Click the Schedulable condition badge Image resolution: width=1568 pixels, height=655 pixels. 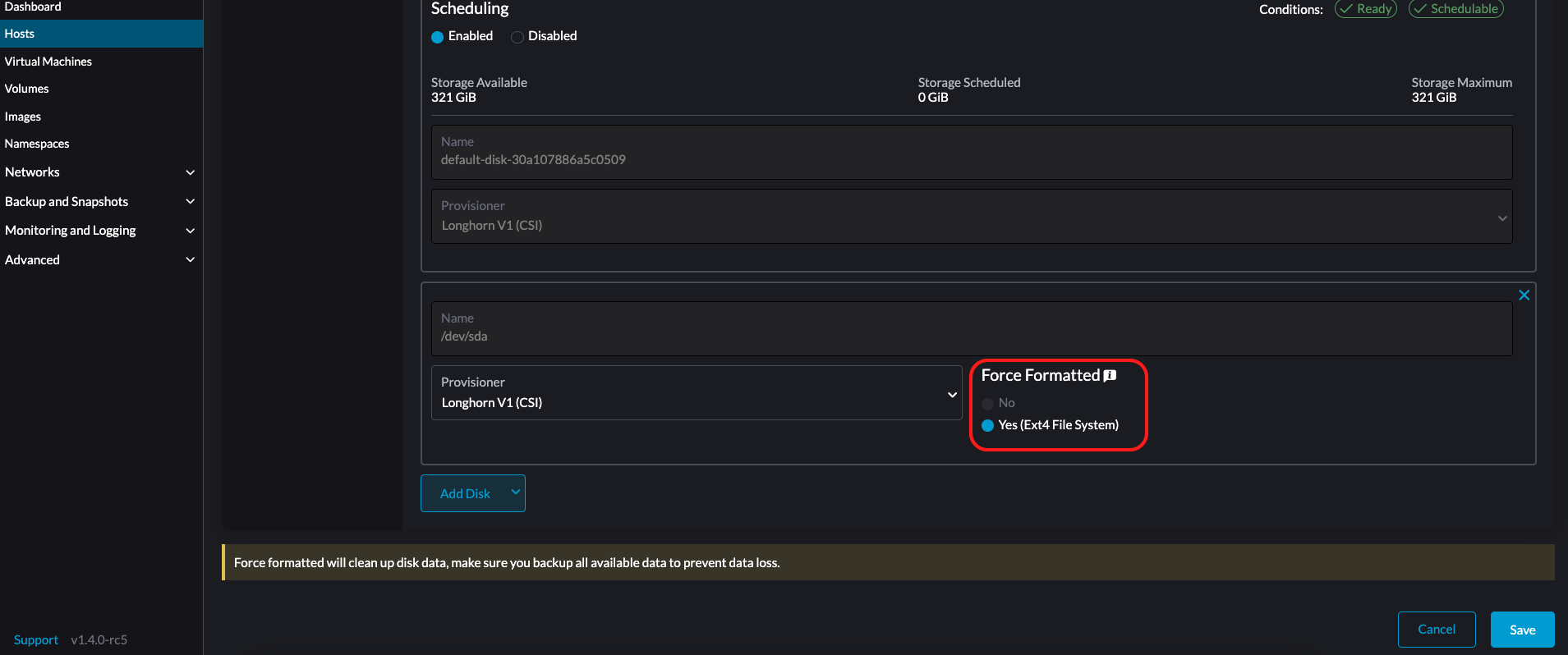pos(1455,9)
